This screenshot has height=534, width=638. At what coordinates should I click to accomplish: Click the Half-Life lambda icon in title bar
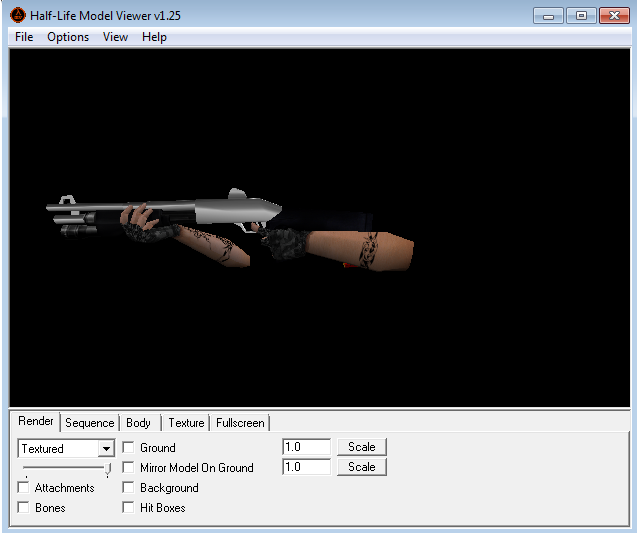click(18, 16)
